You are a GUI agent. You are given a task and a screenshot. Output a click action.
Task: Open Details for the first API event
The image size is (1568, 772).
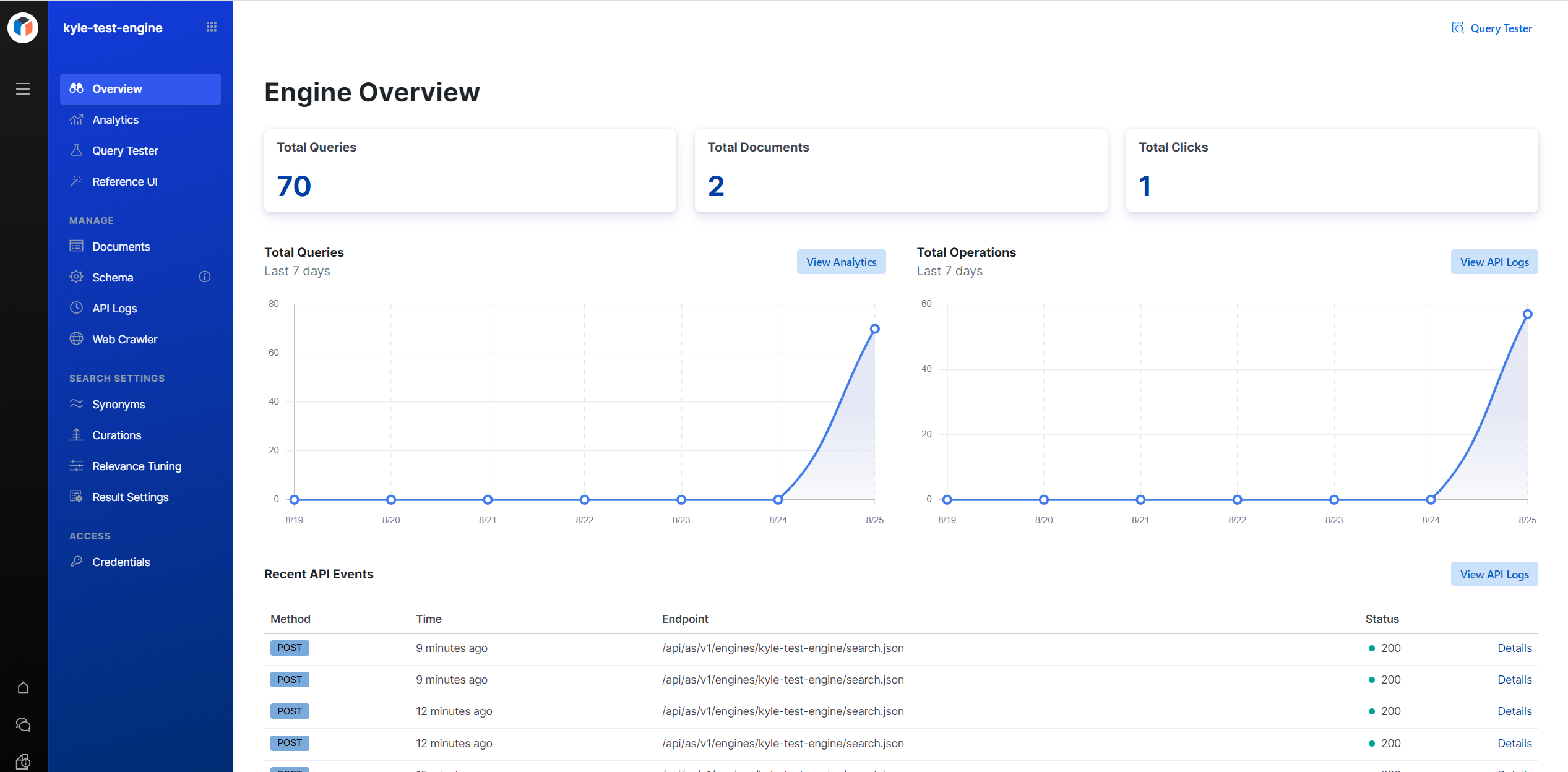(1514, 648)
